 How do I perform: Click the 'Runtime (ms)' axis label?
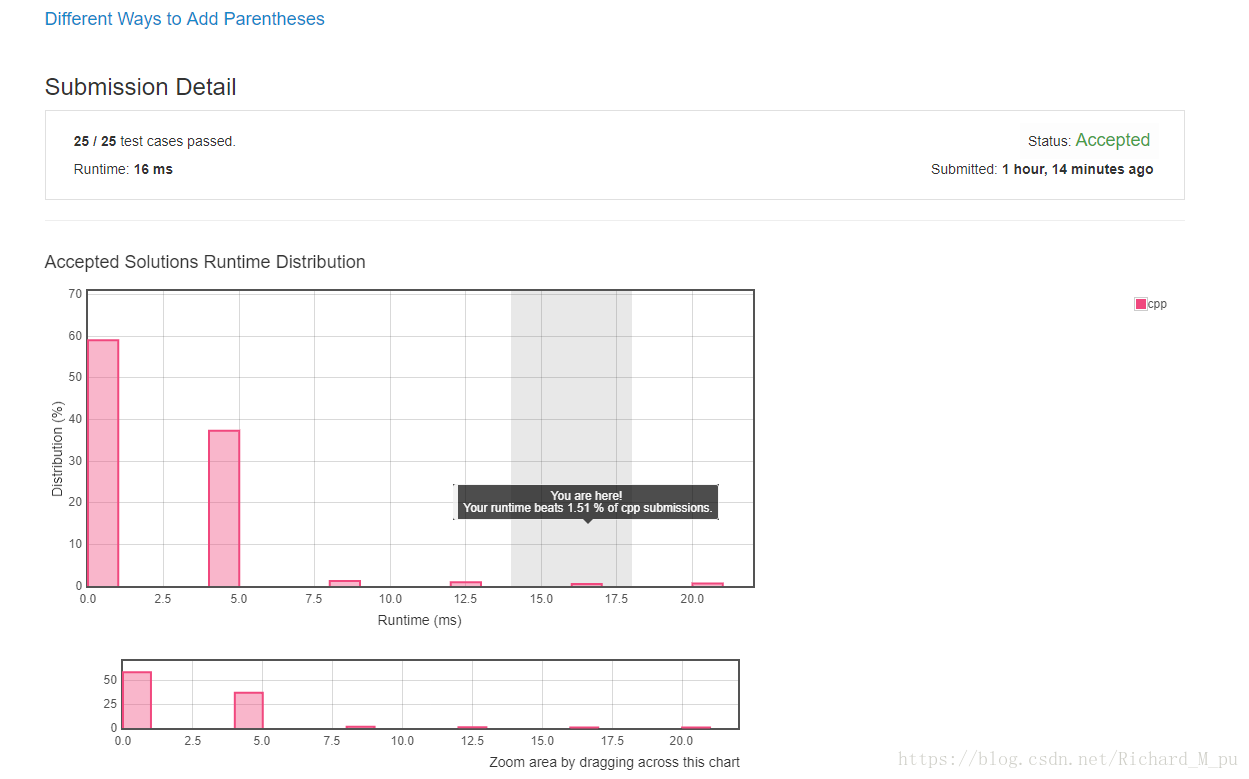pyautogui.click(x=420, y=620)
